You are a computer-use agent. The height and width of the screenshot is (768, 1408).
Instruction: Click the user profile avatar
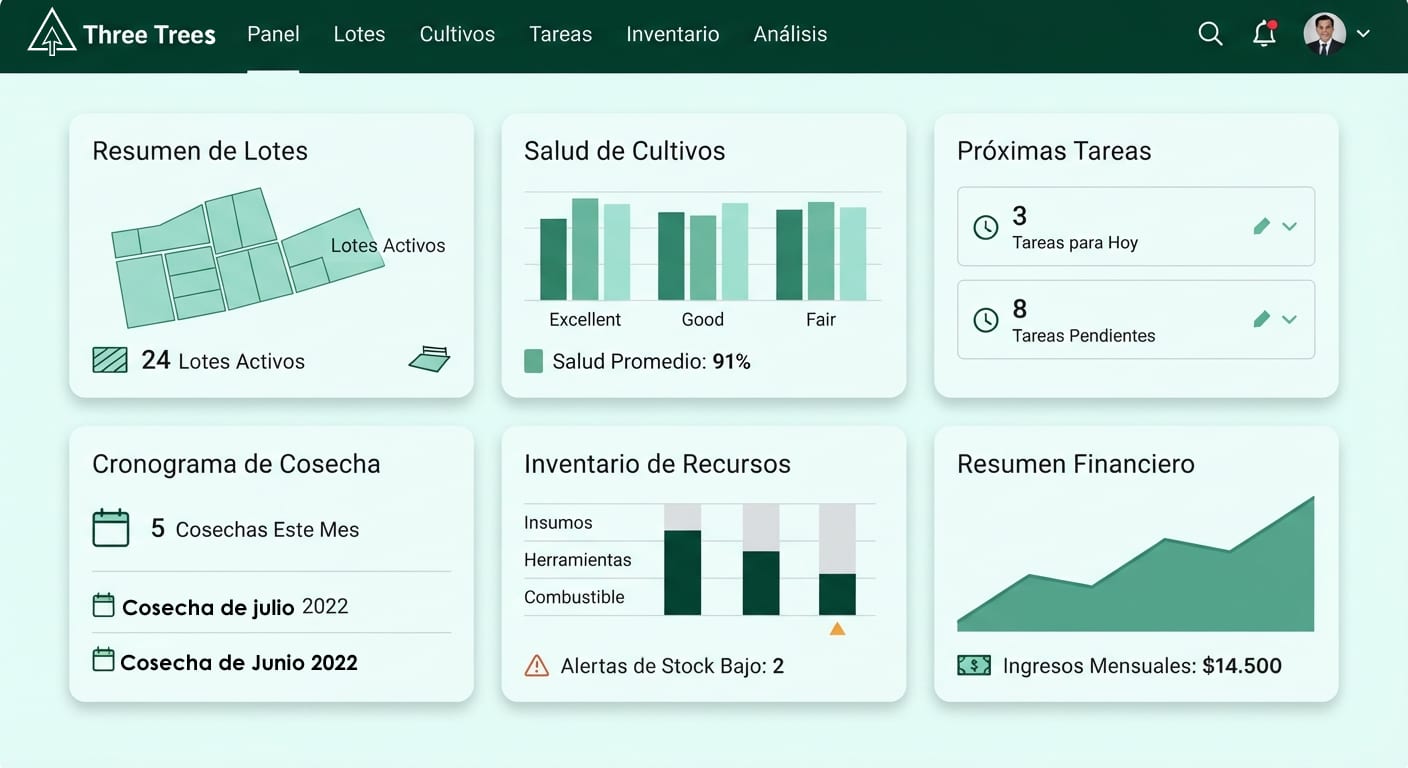pos(1324,33)
